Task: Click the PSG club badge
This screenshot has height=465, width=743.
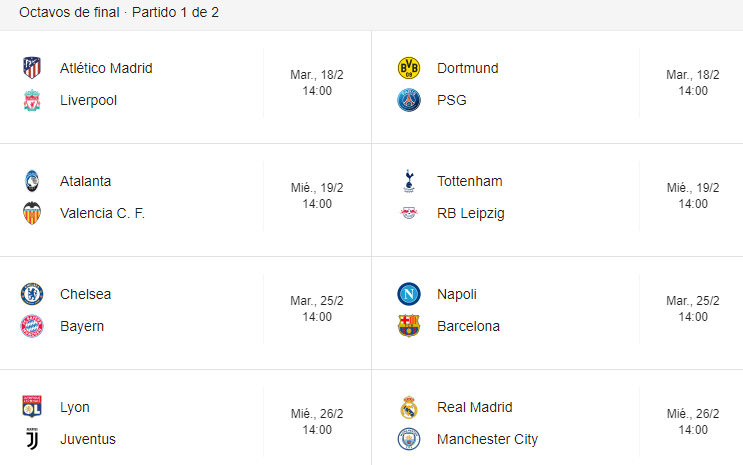Action: pyautogui.click(x=409, y=100)
